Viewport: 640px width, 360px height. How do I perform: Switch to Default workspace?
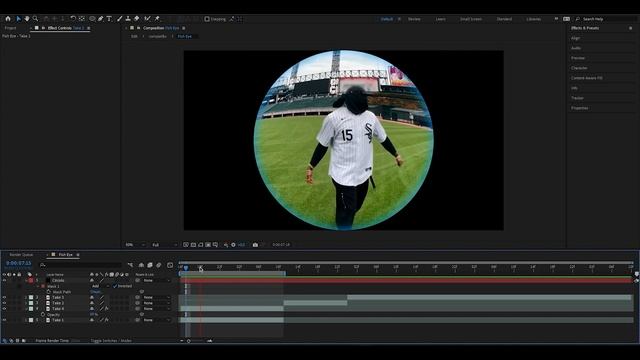point(387,19)
